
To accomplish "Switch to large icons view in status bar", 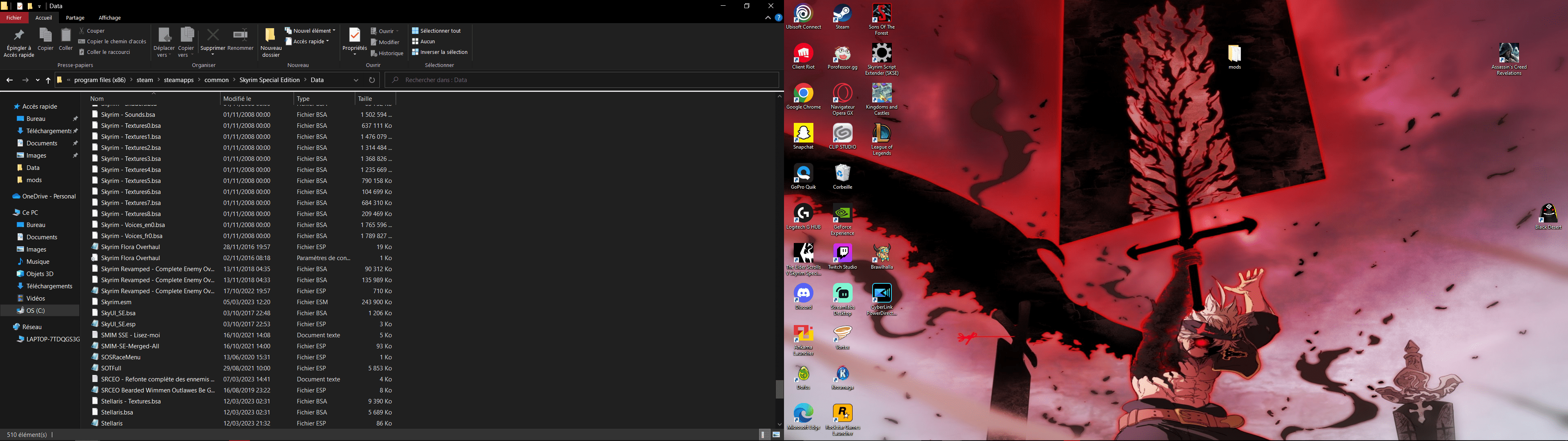I will pos(776,435).
